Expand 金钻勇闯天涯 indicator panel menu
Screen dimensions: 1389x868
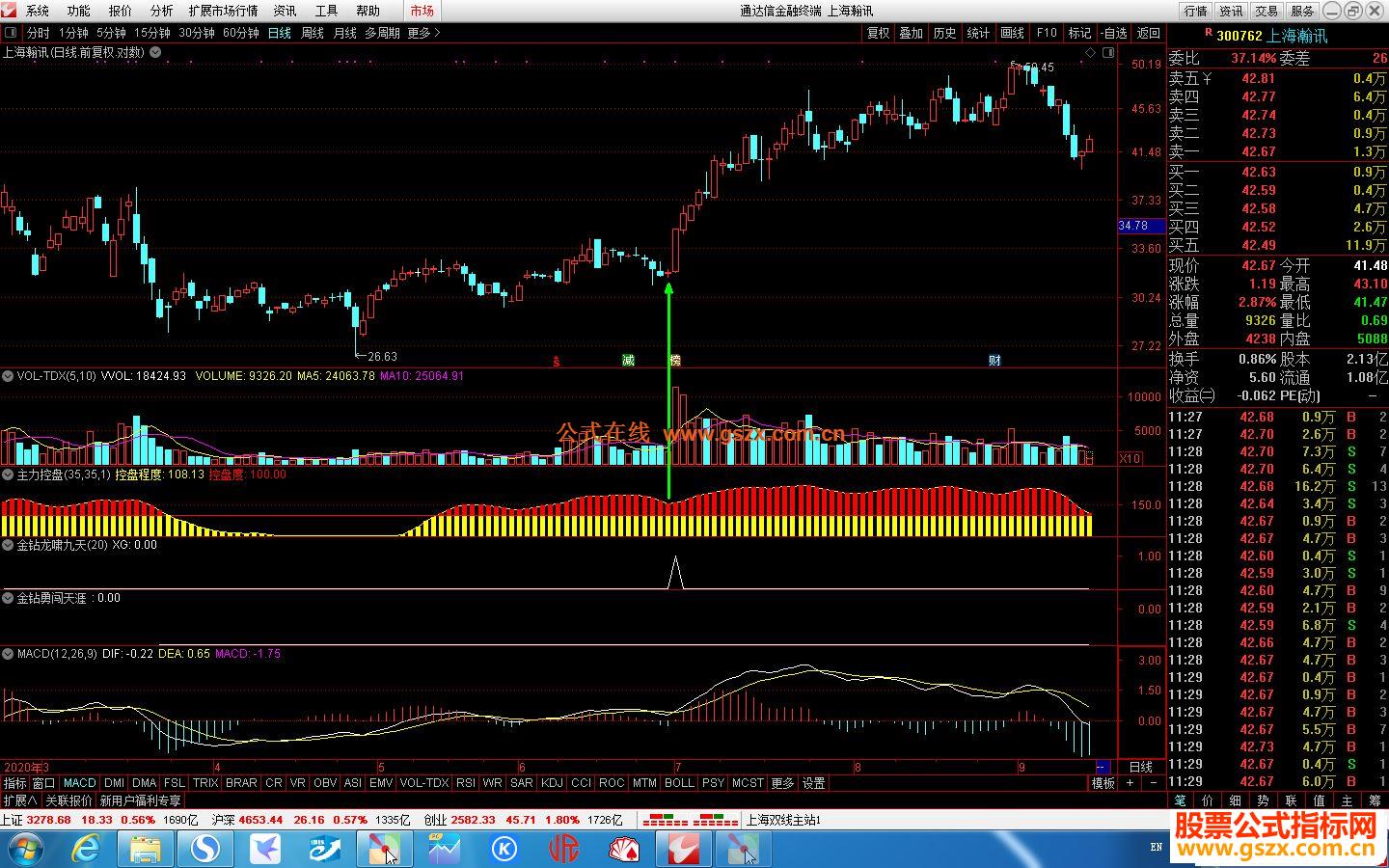click(8, 598)
